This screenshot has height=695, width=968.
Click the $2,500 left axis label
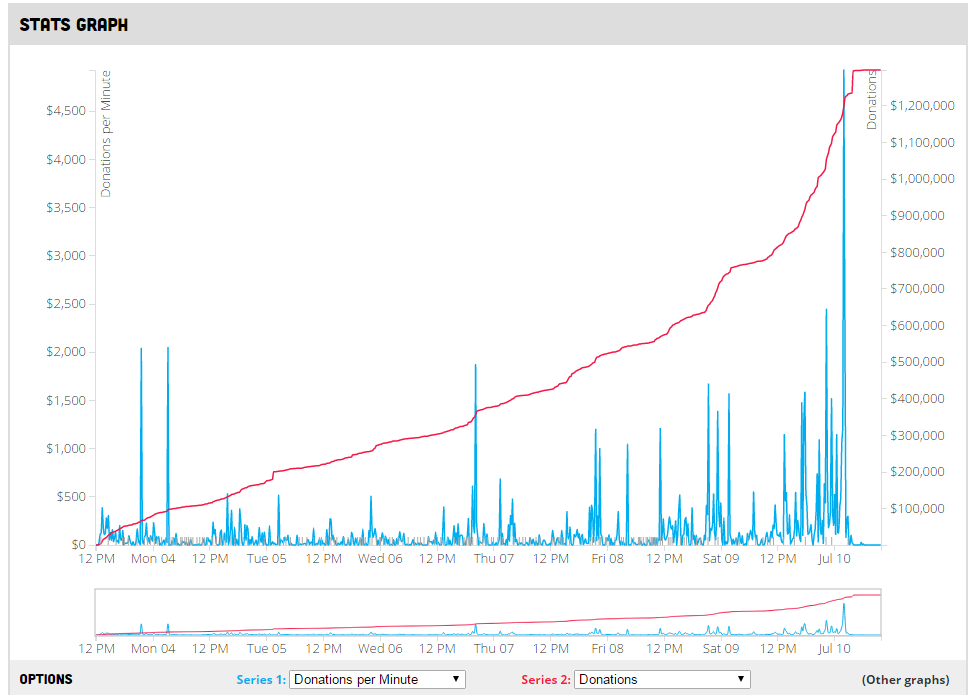[x=66, y=304]
